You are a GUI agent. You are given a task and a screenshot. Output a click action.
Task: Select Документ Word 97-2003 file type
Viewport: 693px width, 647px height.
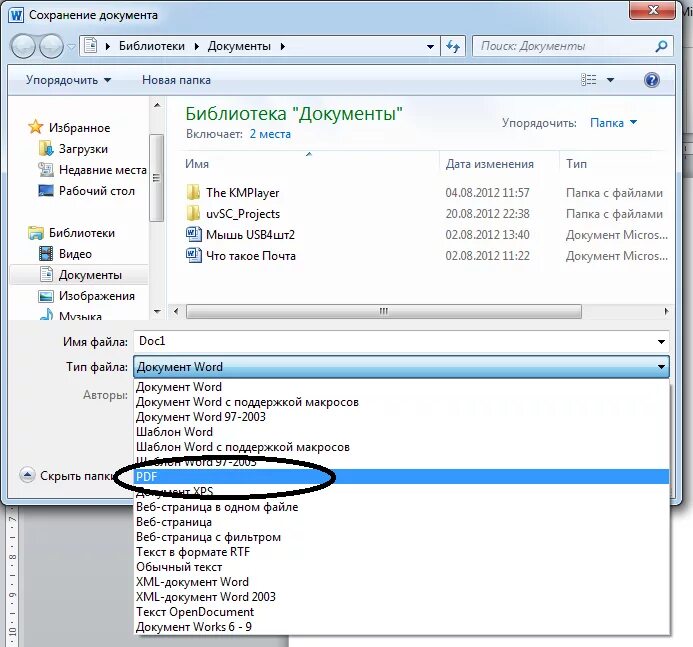[402, 417]
